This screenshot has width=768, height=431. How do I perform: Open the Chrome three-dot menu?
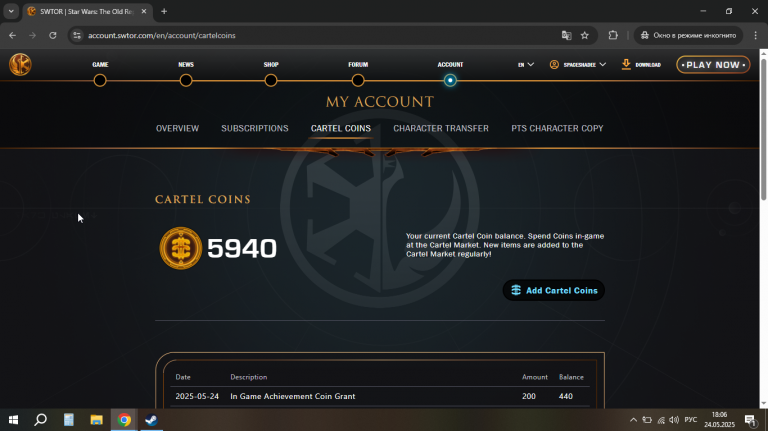click(x=756, y=35)
